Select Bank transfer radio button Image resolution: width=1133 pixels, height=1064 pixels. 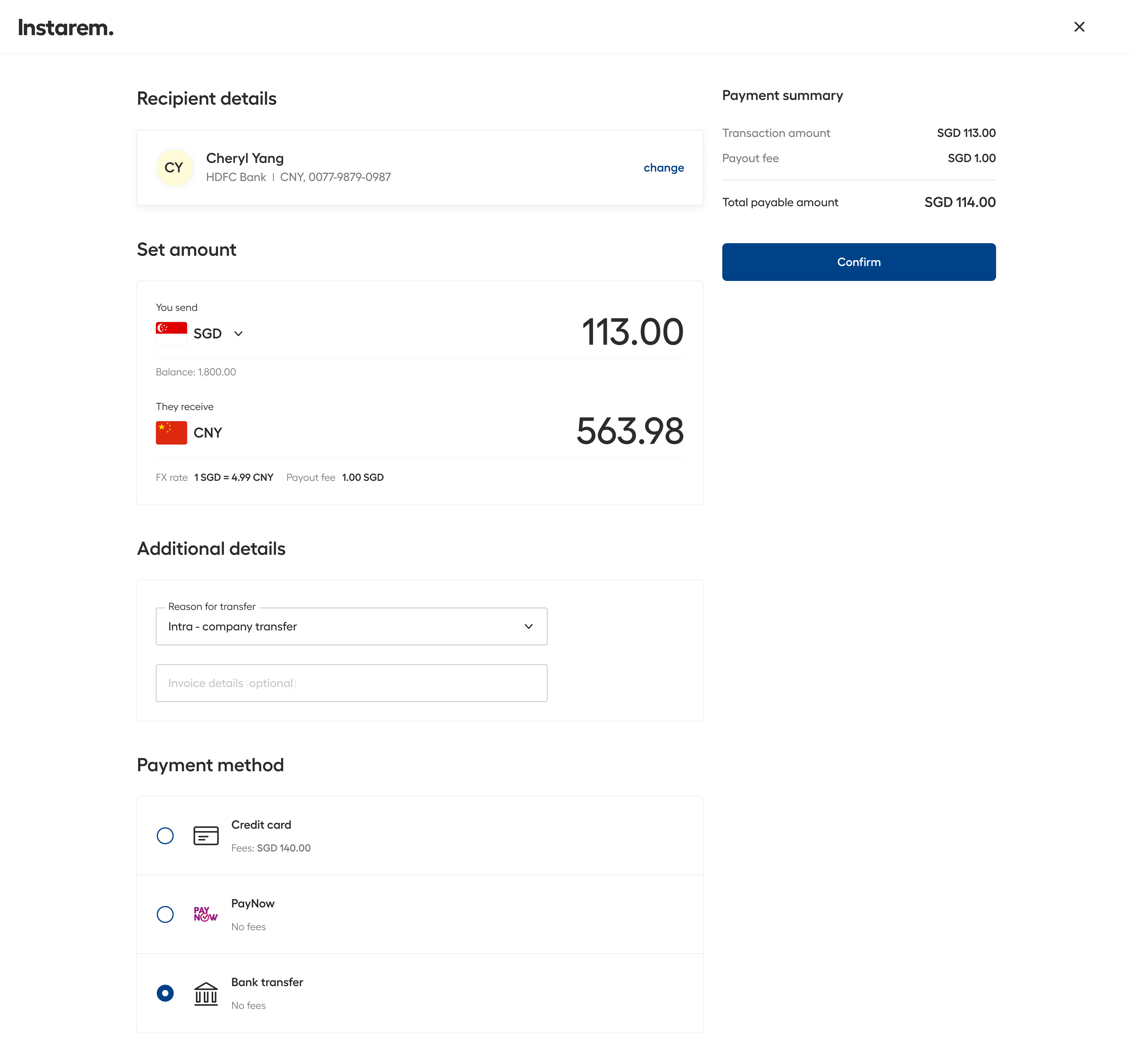[165, 993]
